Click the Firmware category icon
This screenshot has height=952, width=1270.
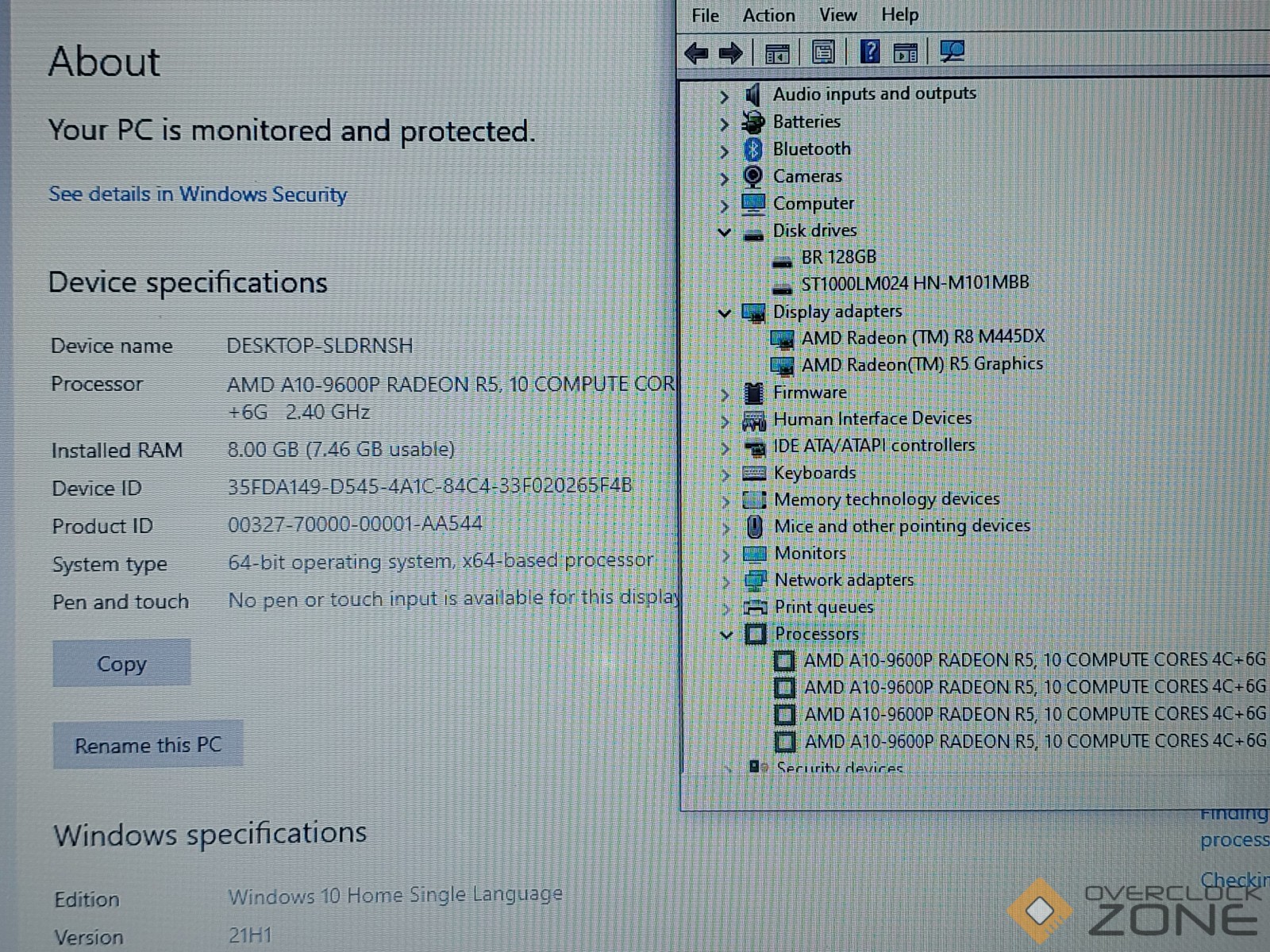point(753,393)
